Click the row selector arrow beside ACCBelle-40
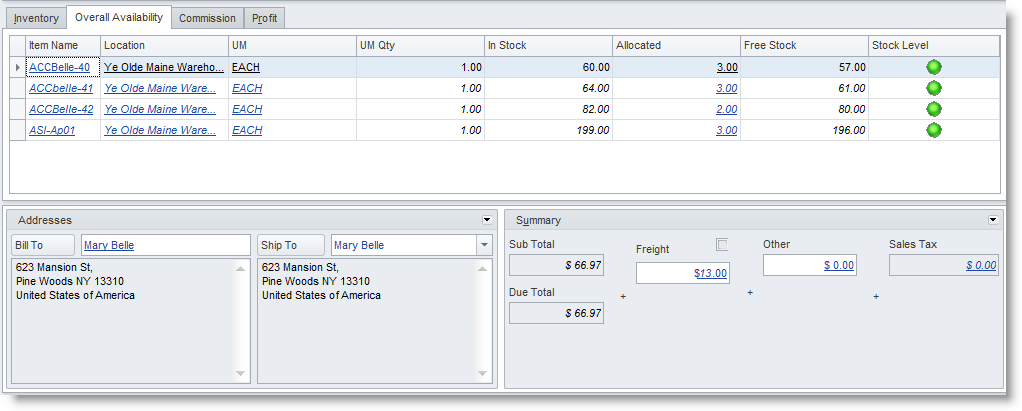1022x411 pixels. 17,67
